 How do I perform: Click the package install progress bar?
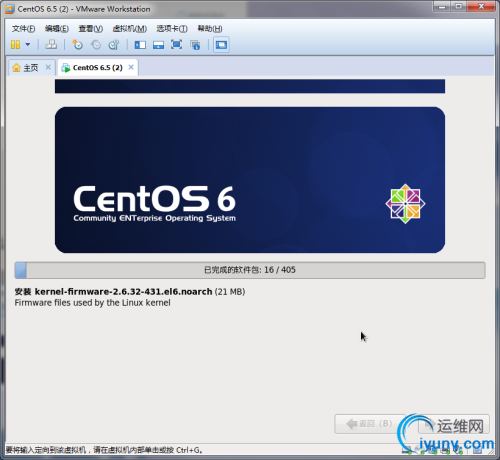pos(250,270)
